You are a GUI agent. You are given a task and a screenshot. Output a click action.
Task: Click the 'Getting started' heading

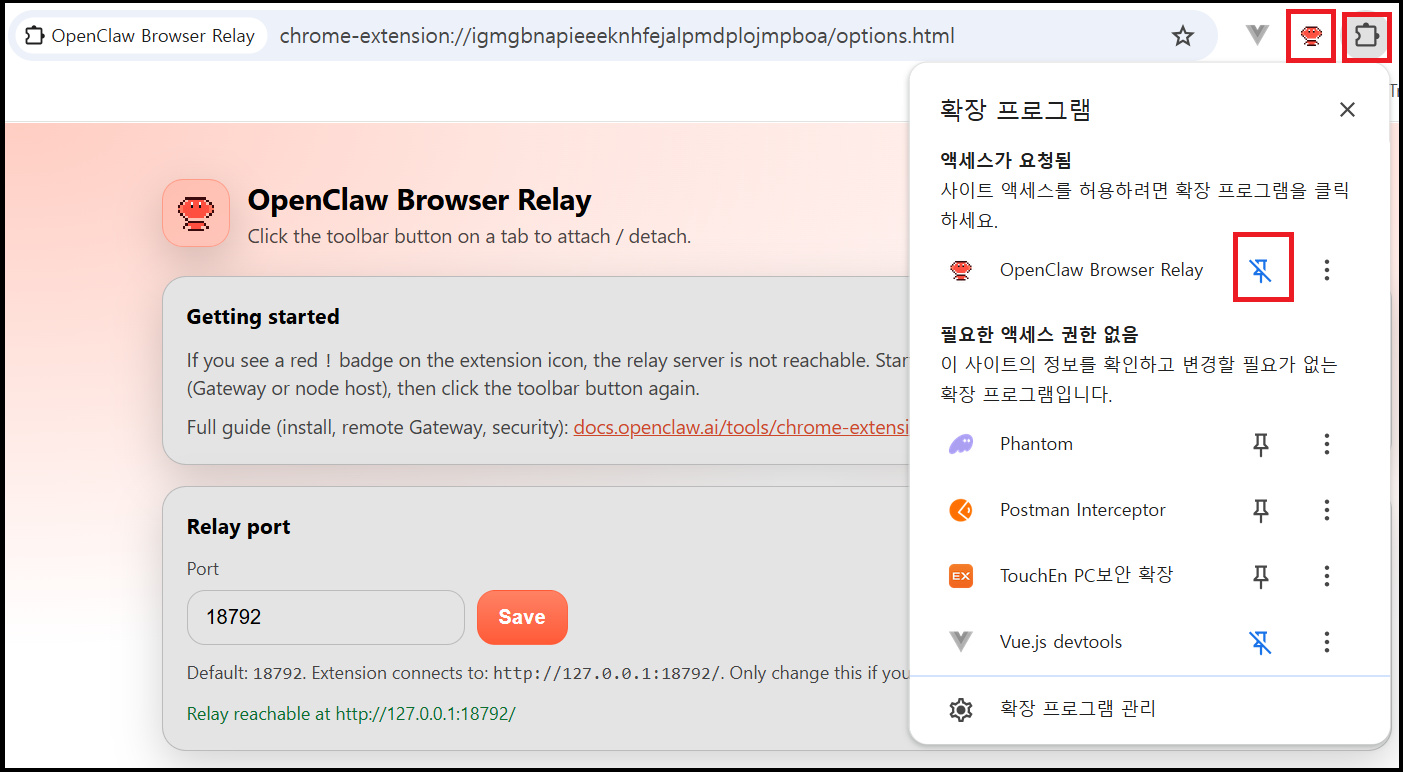tap(263, 317)
